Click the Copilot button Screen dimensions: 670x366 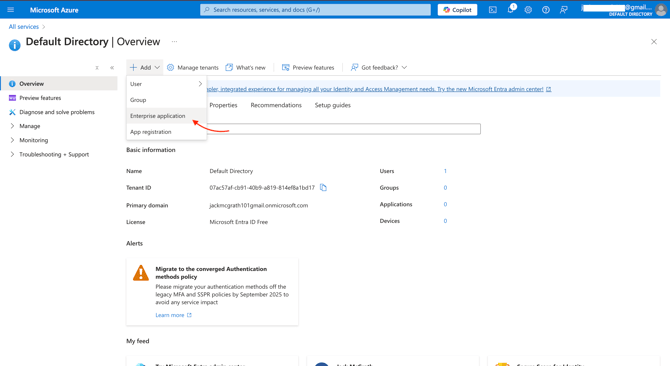pyautogui.click(x=457, y=10)
